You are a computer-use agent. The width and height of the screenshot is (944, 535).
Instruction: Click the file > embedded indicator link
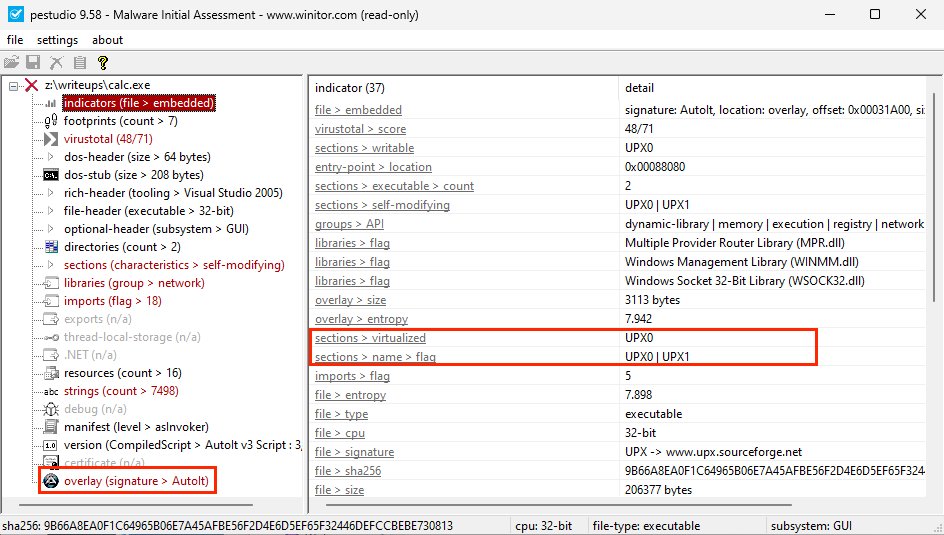point(358,110)
